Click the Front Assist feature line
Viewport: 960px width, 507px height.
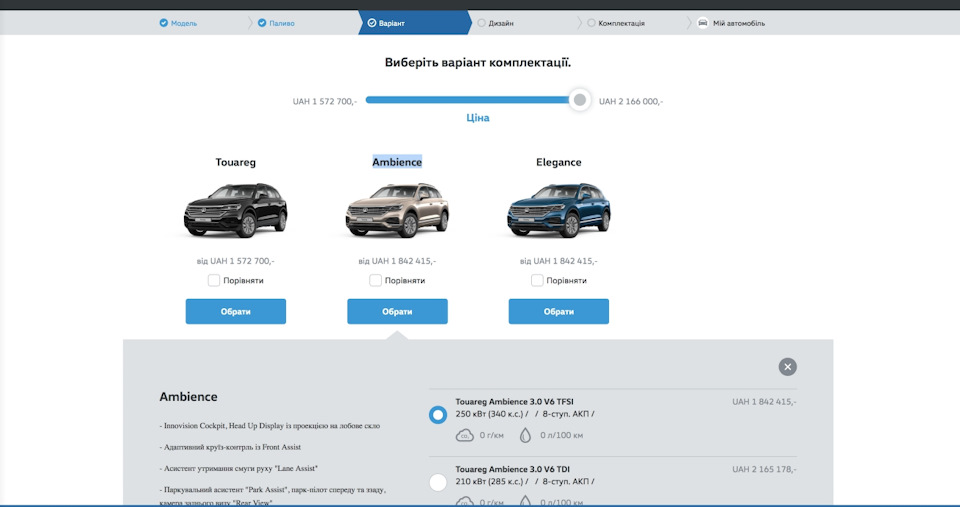(x=230, y=447)
